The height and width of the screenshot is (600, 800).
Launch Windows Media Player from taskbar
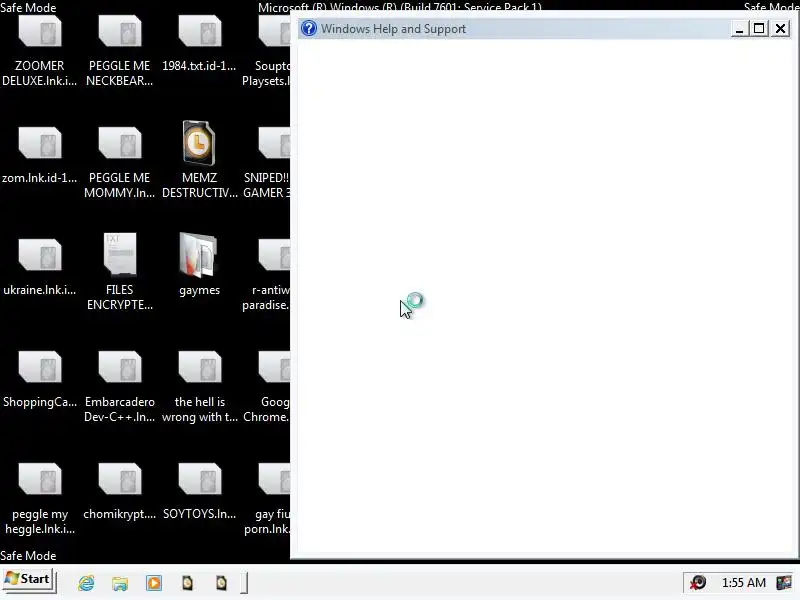pos(154,583)
